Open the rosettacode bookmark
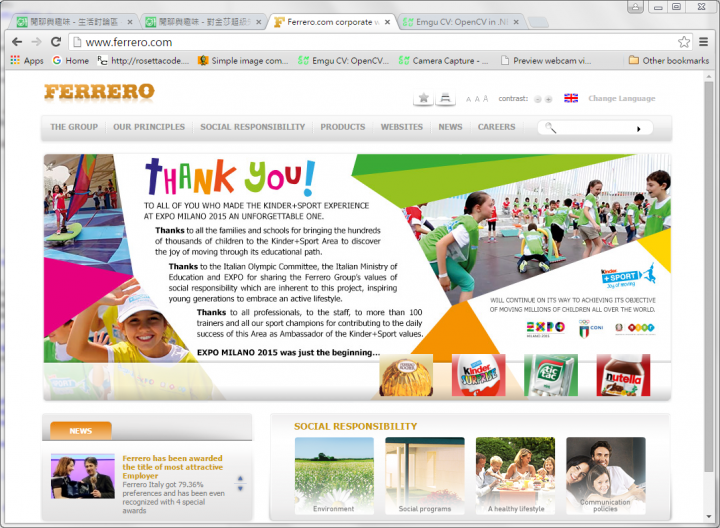 tap(143, 61)
